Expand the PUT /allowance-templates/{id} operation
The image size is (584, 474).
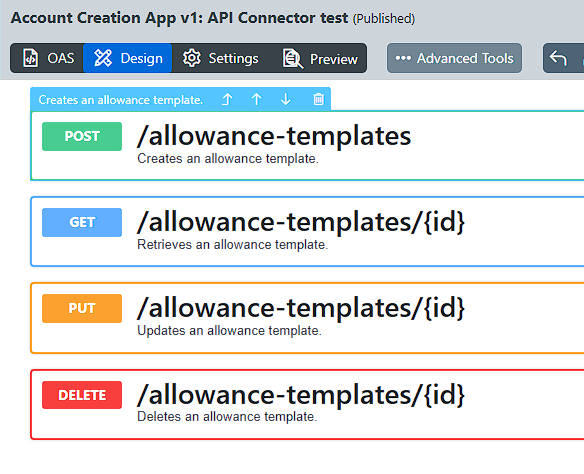(x=308, y=318)
